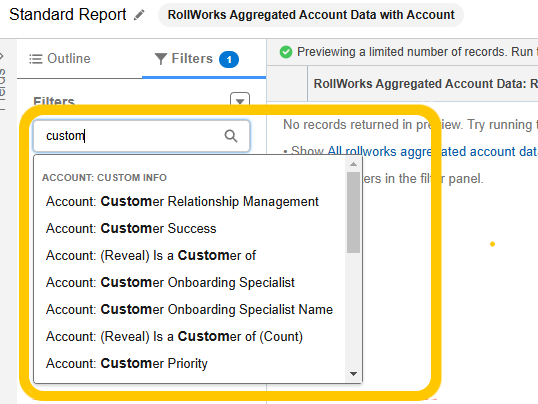Click the pencil icon beside Standard Report

(x=139, y=15)
